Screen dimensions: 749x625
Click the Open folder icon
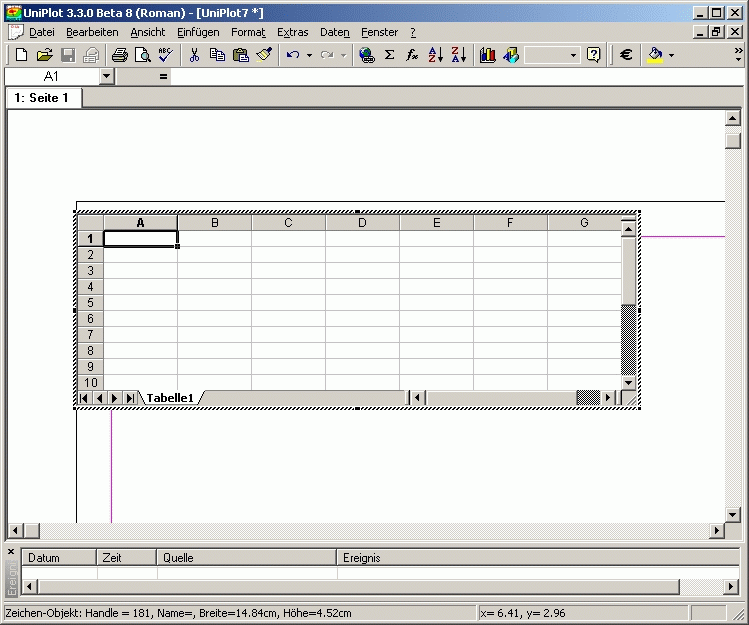tap(44, 55)
